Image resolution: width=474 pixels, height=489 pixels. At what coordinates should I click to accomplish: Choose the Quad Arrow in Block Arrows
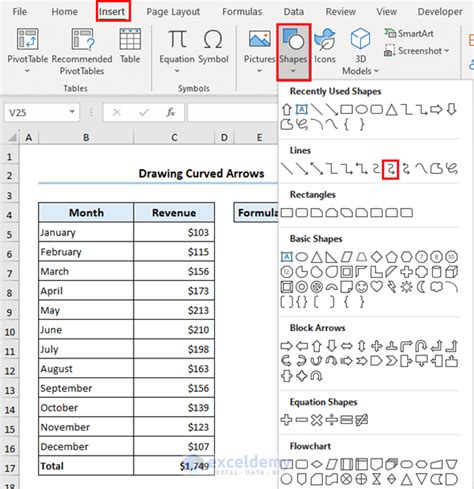pos(377,346)
